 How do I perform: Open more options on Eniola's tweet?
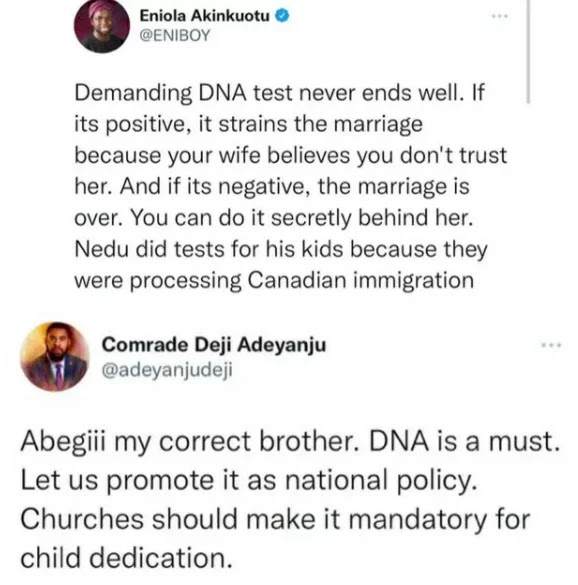click(500, 16)
